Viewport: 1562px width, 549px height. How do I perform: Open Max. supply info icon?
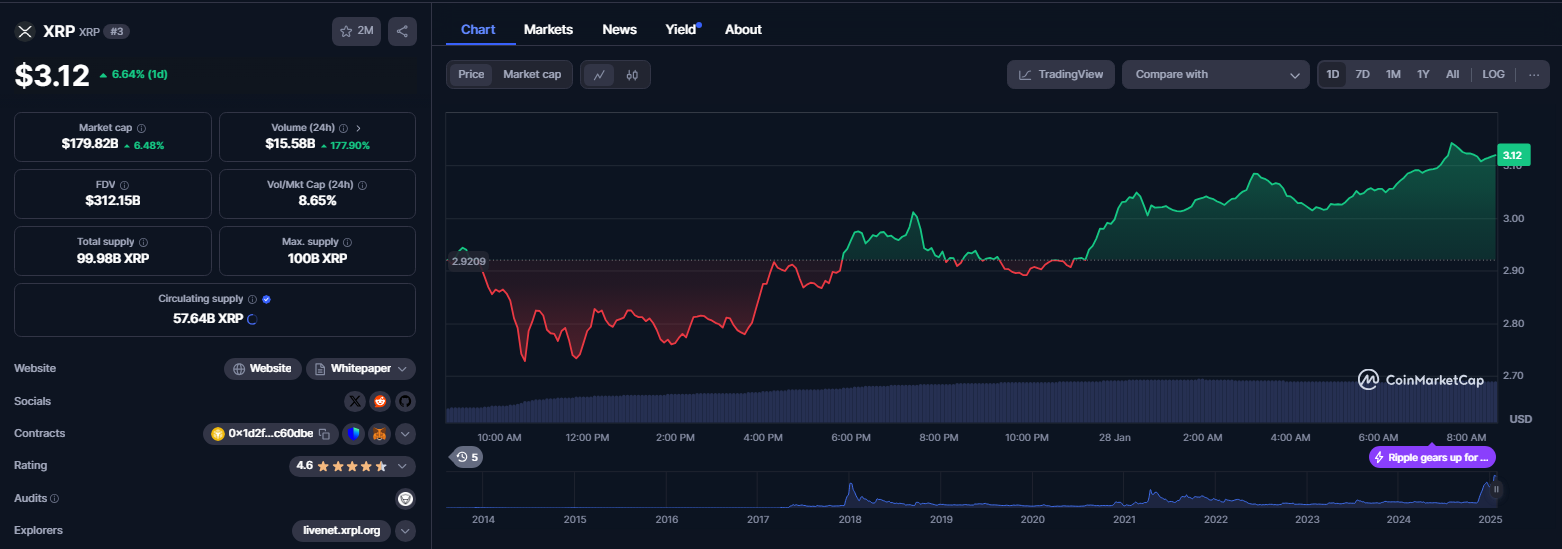click(348, 242)
